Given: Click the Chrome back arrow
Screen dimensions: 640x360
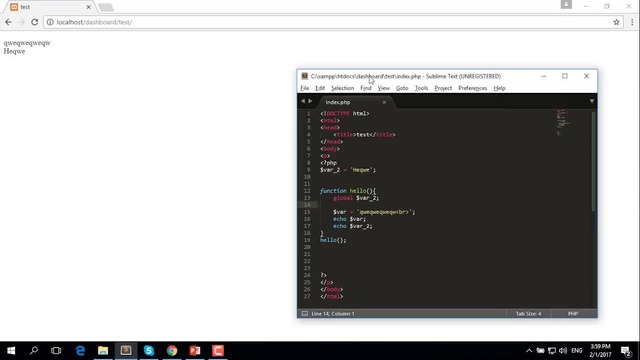Looking at the screenshot, I should tap(9, 22).
